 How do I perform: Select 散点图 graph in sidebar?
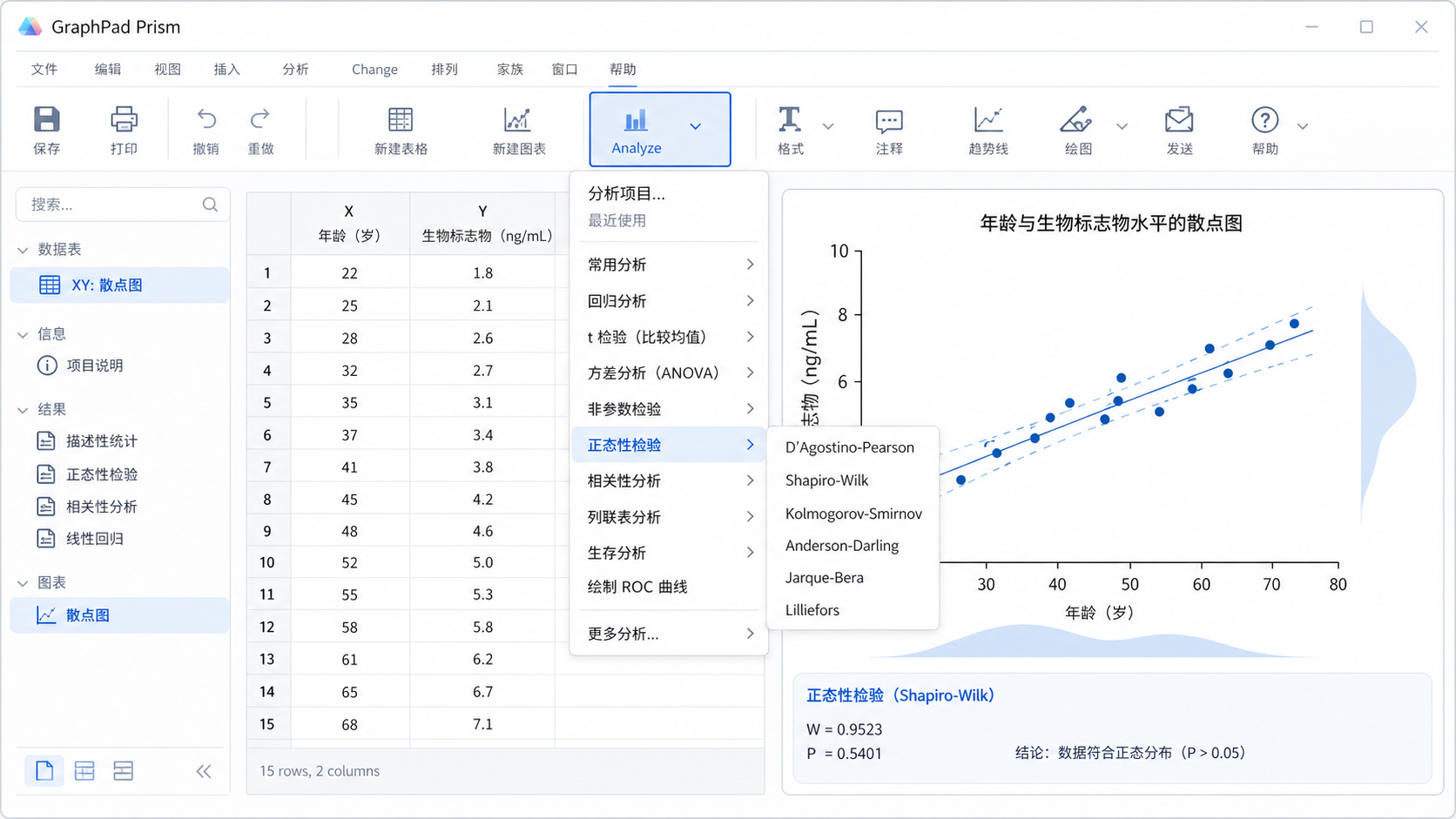[120, 615]
